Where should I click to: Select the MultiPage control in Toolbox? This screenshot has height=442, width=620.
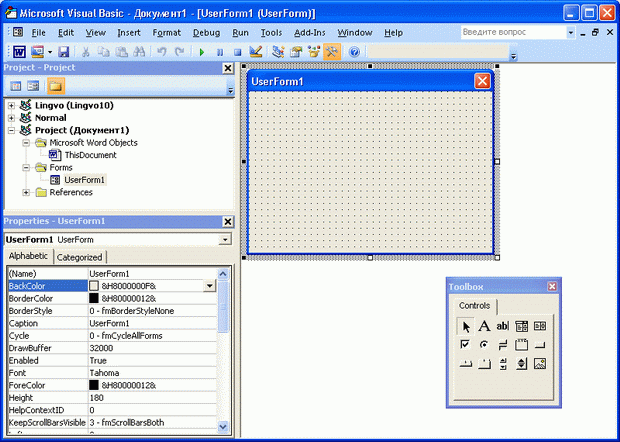pyautogui.click(x=484, y=364)
